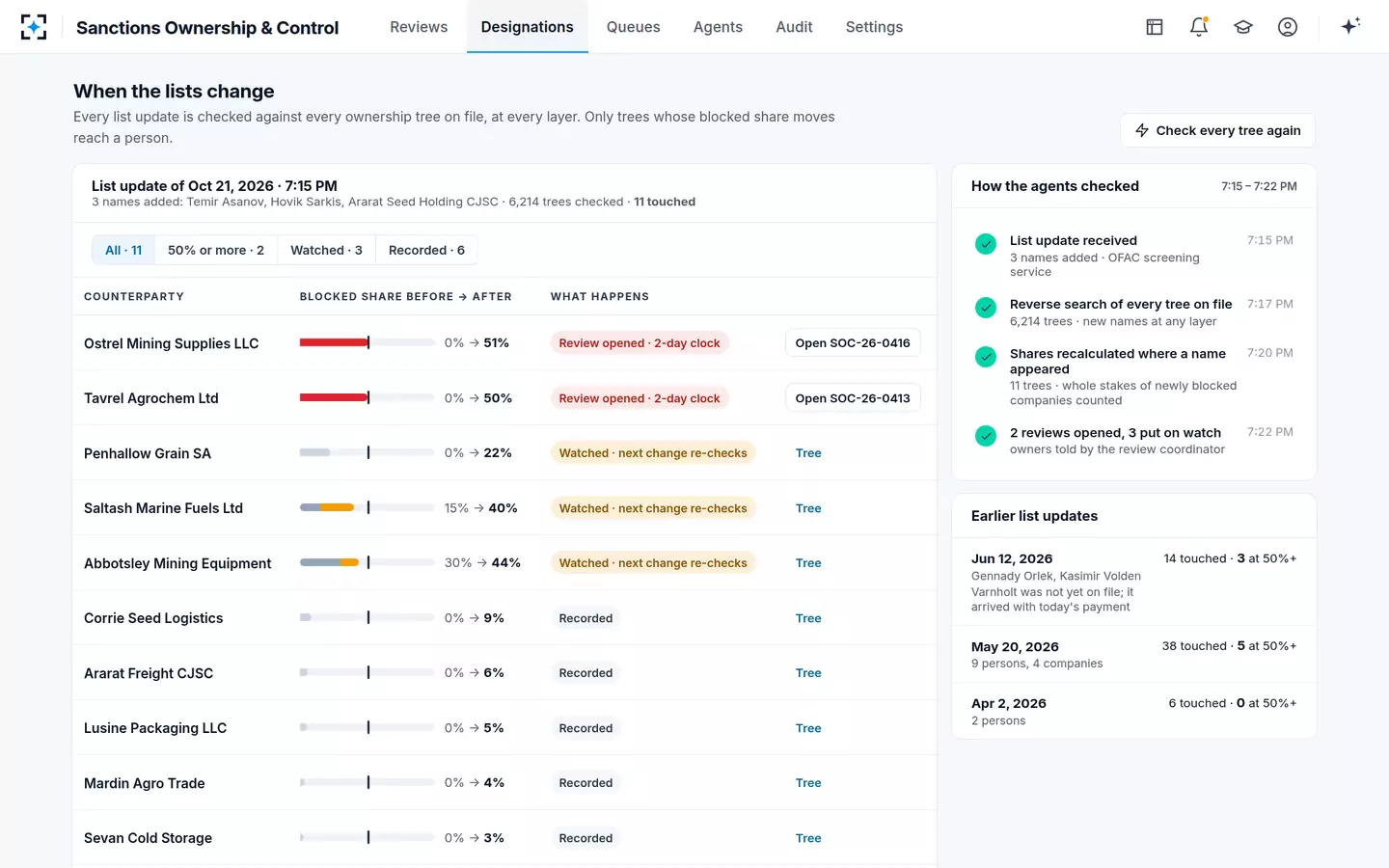Click Check every tree again button
1389x868 pixels.
[1217, 130]
